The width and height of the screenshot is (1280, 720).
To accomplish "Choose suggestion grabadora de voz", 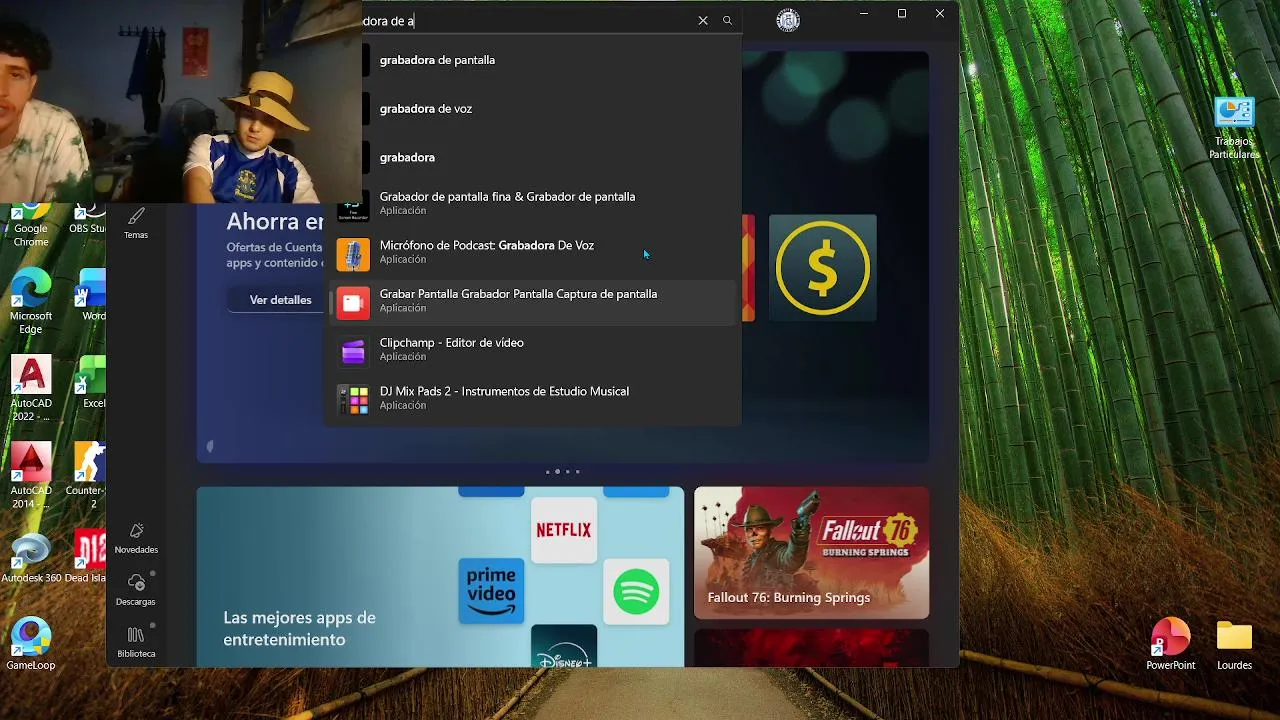I will 534,109.
